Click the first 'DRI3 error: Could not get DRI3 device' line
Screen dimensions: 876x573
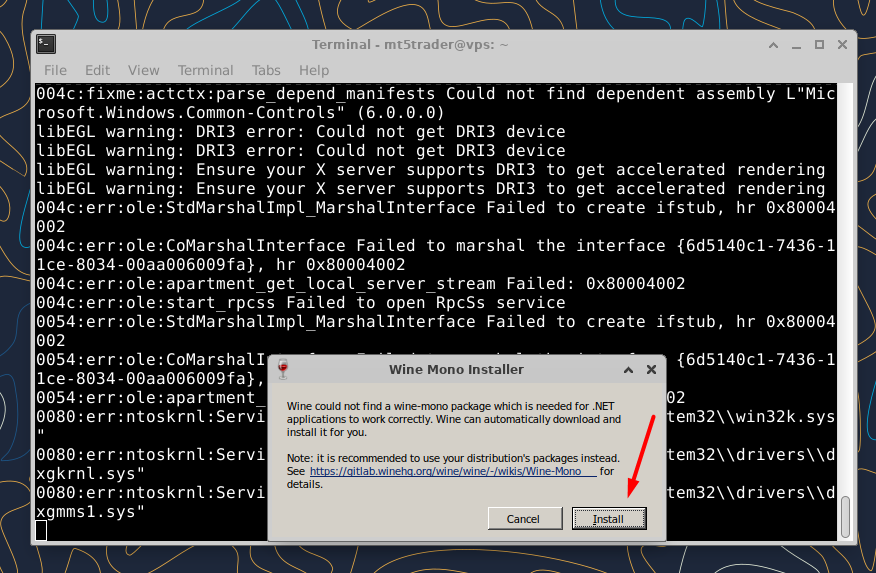click(x=301, y=132)
